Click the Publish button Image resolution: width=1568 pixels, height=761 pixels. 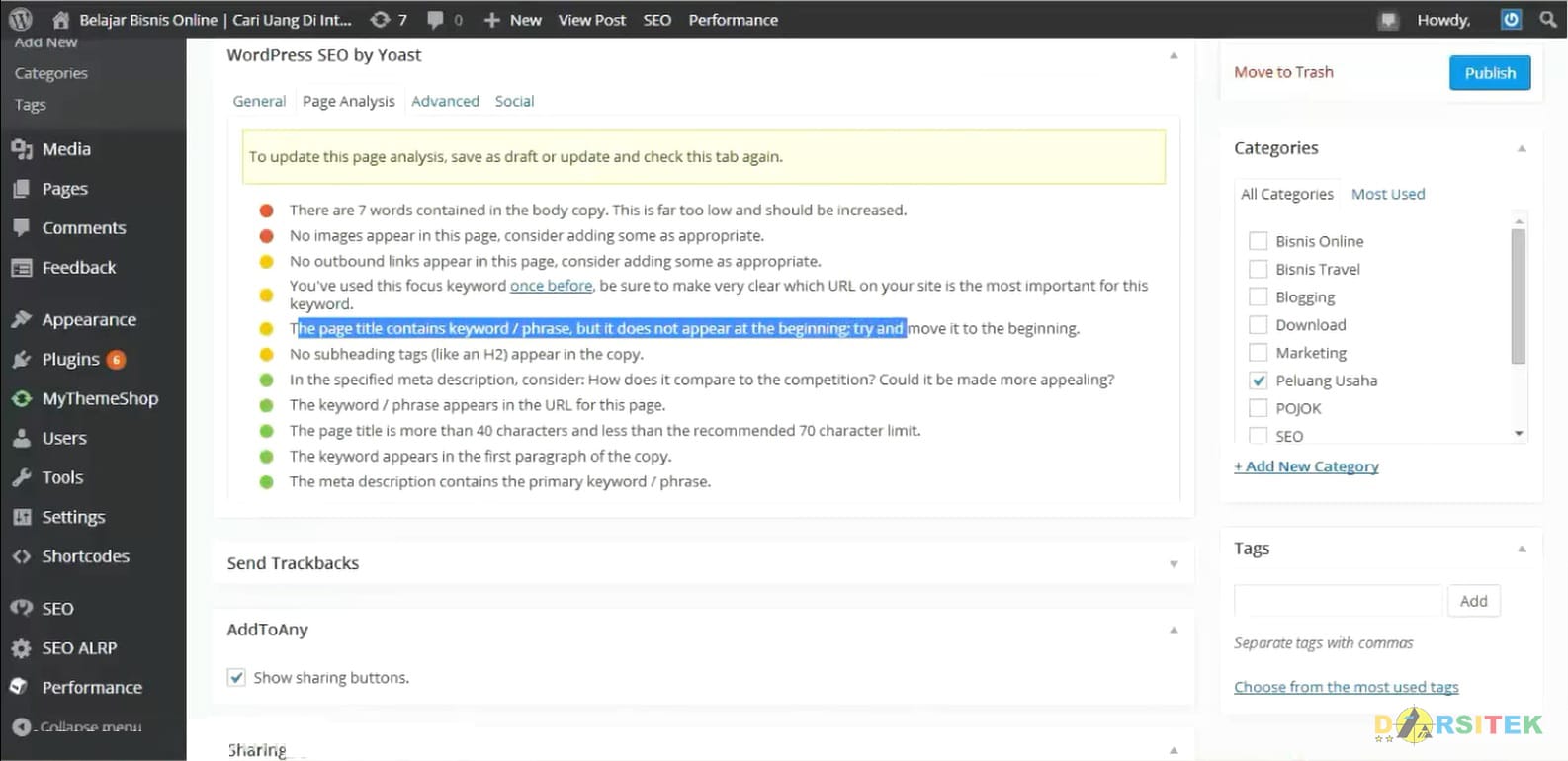pos(1490,73)
